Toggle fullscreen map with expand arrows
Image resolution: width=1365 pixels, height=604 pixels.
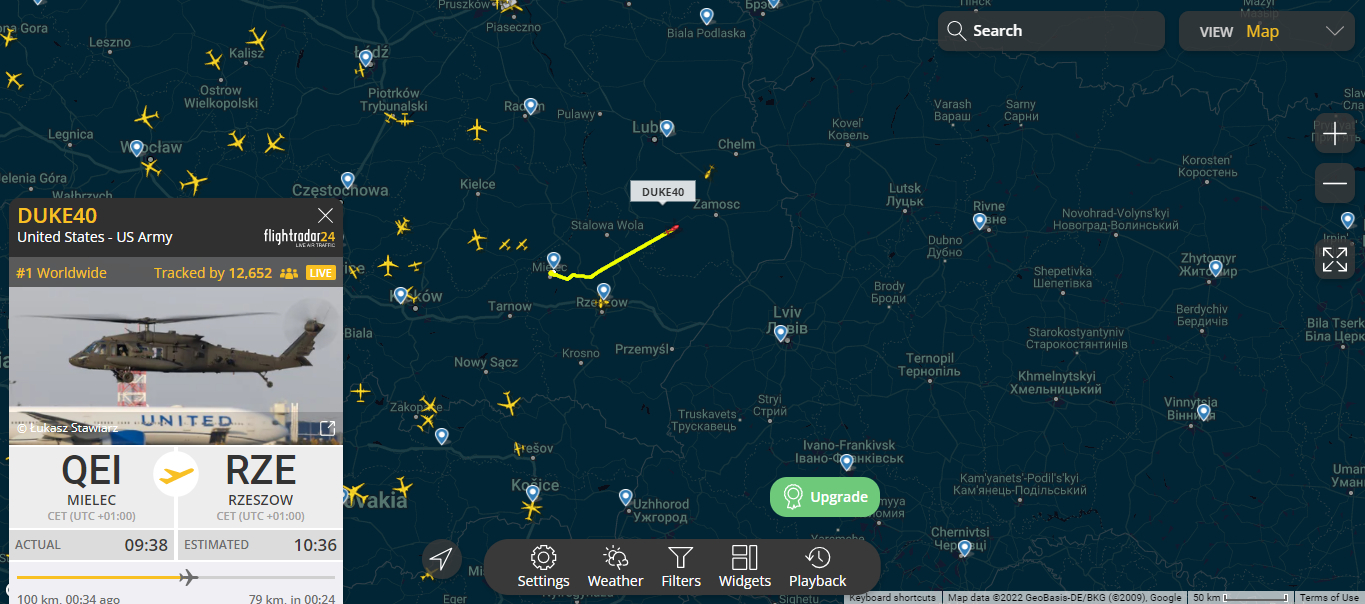pyautogui.click(x=1335, y=259)
